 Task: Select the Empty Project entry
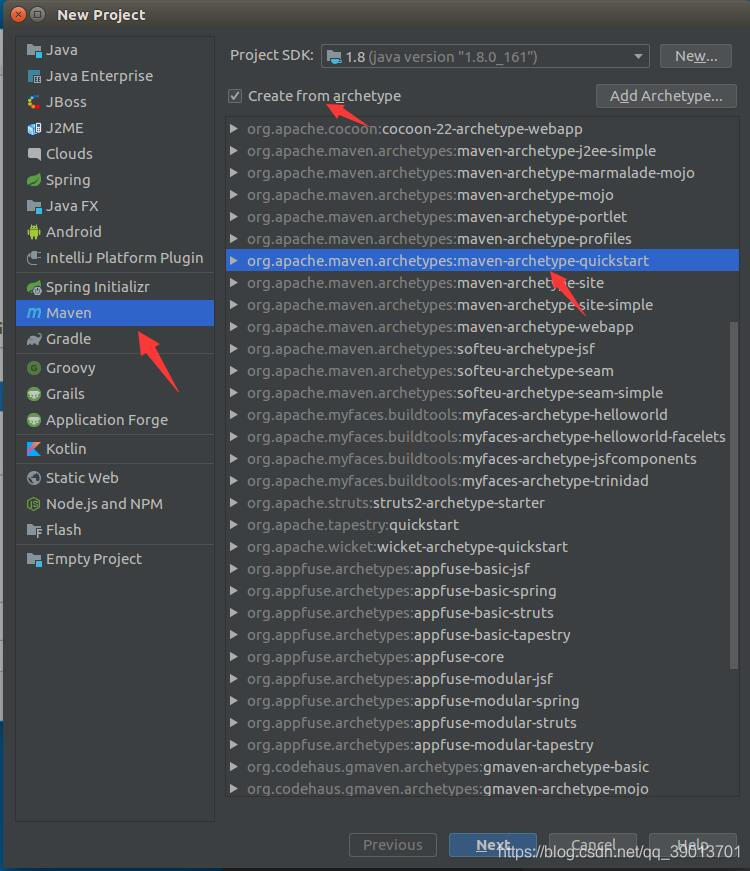115,559
